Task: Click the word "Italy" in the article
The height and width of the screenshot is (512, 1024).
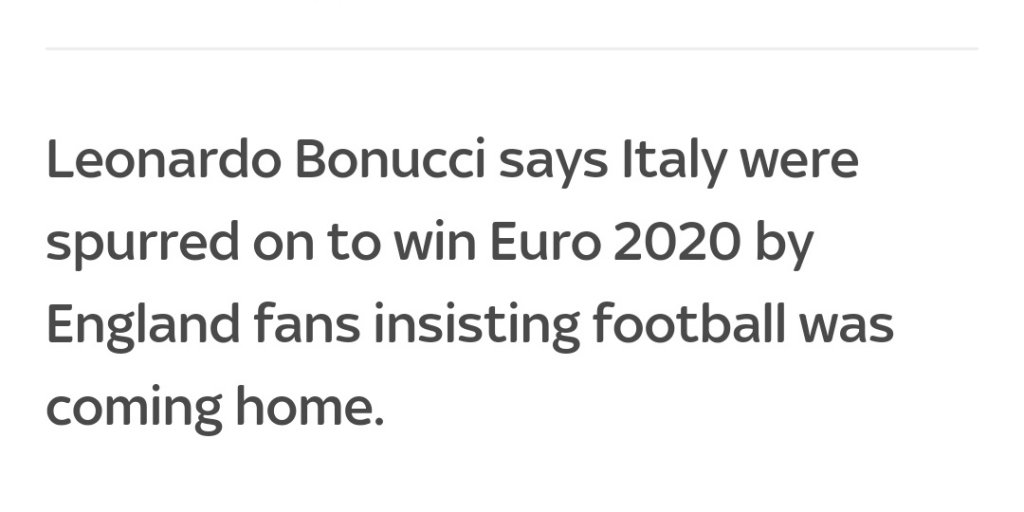Action: (x=674, y=162)
